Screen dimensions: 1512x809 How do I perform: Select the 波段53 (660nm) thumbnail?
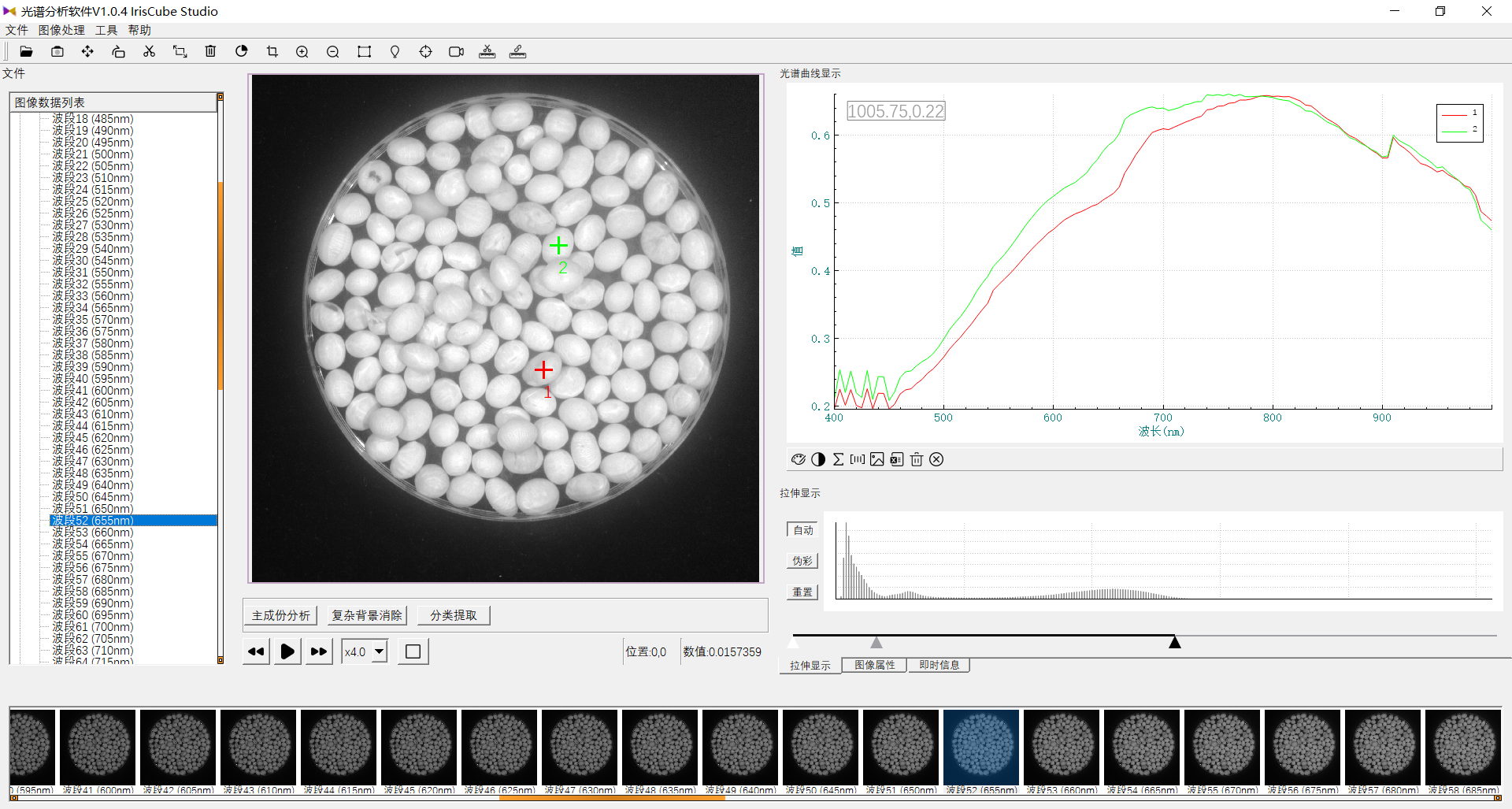[1061, 748]
